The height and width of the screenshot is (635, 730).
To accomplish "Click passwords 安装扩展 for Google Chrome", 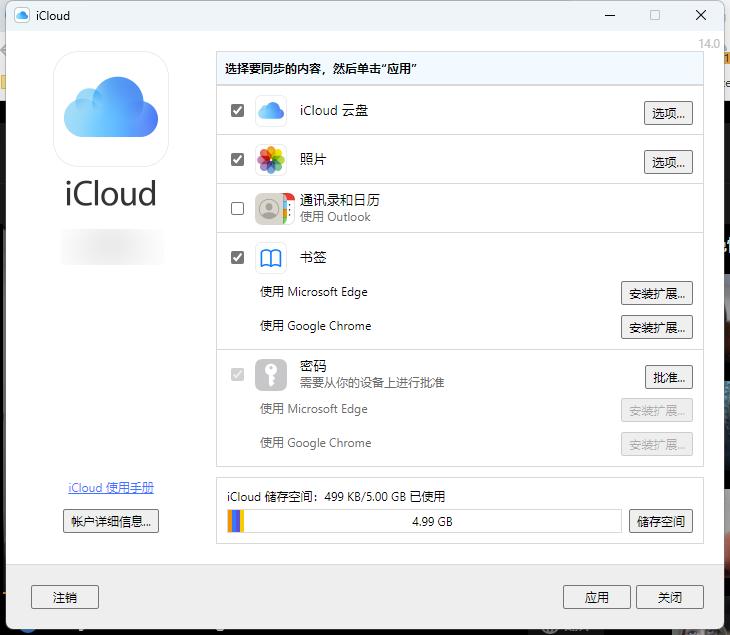I will [656, 444].
